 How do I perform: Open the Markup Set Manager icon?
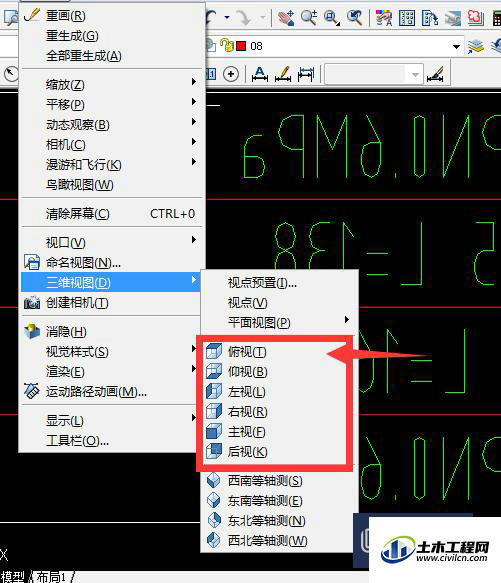[476, 17]
